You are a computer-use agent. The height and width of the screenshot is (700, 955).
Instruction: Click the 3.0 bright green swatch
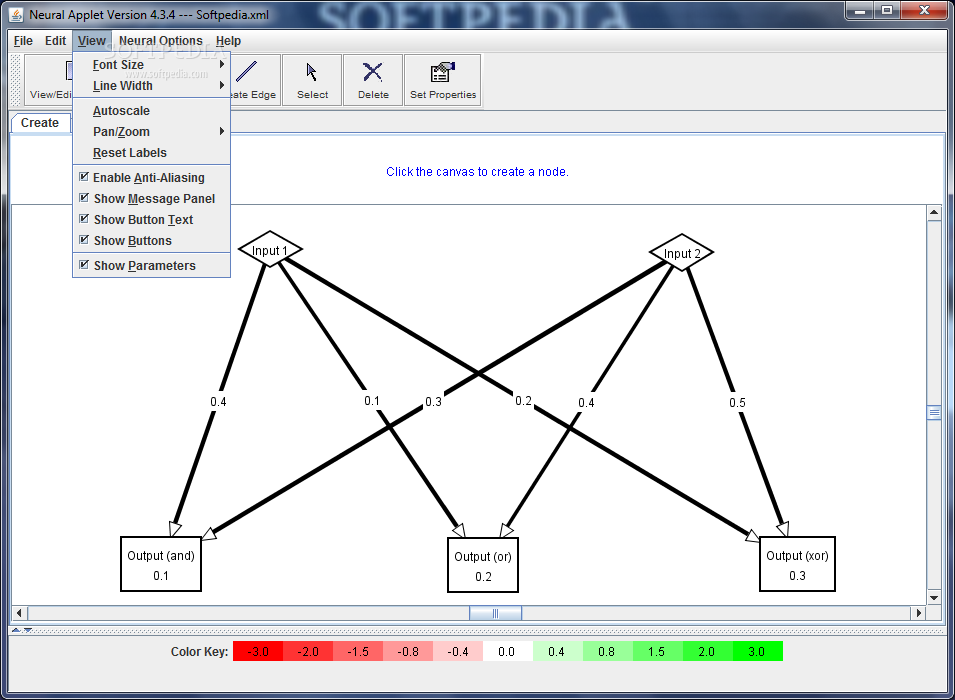click(758, 651)
